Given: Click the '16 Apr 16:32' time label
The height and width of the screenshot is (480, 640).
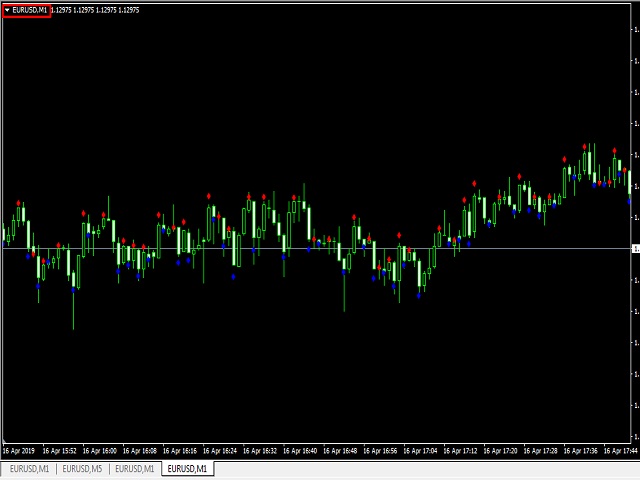Looking at the screenshot, I should [x=260, y=451].
